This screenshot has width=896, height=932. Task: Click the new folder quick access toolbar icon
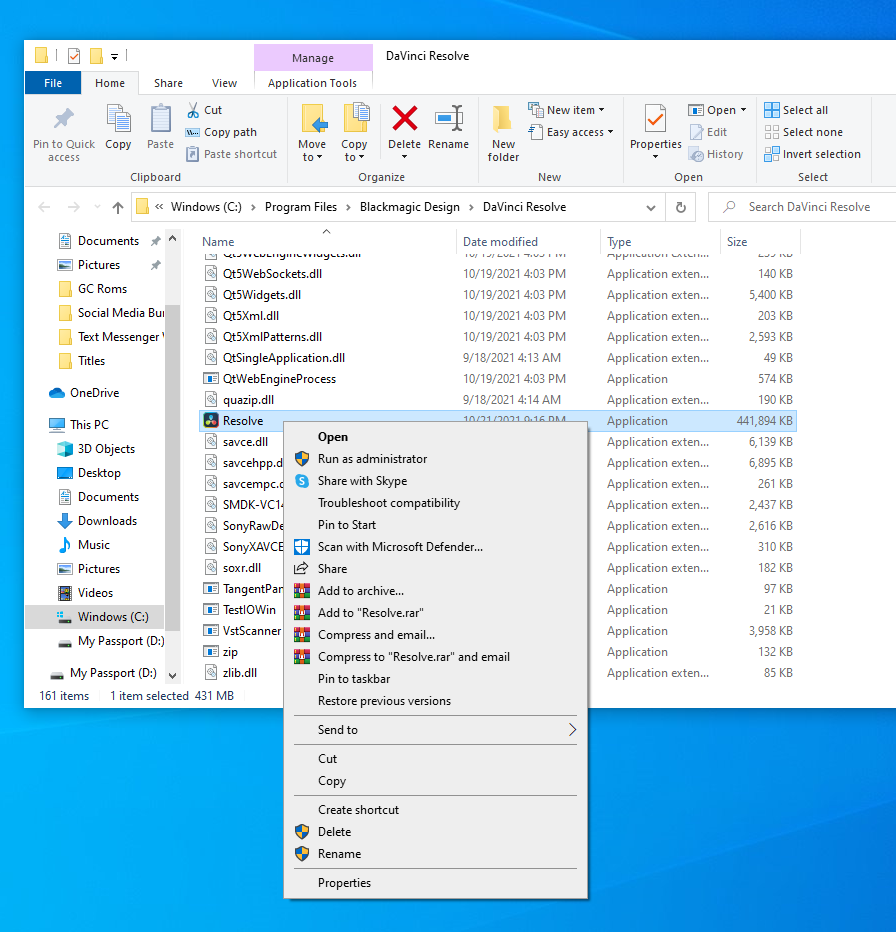(96, 56)
